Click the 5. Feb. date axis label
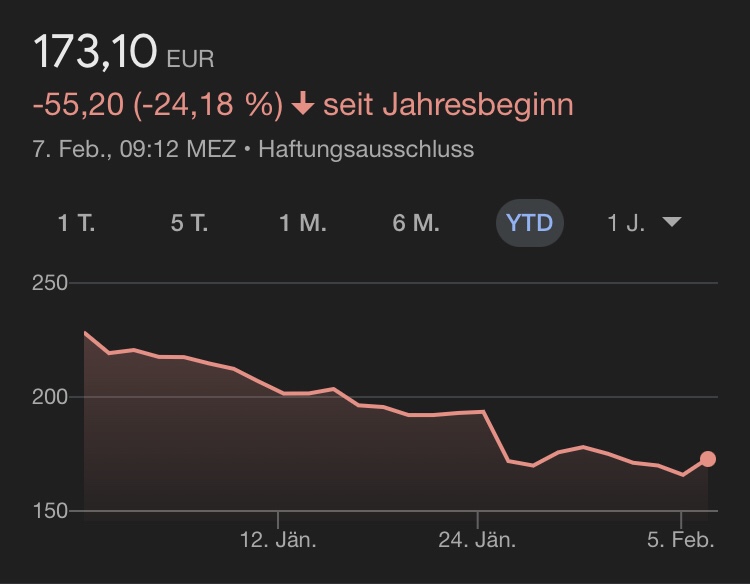Viewport: 750px width, 584px height. pyautogui.click(x=680, y=541)
